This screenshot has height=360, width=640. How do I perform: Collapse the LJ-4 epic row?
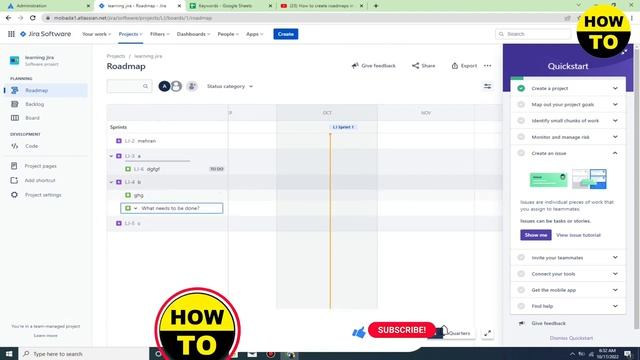click(x=111, y=182)
